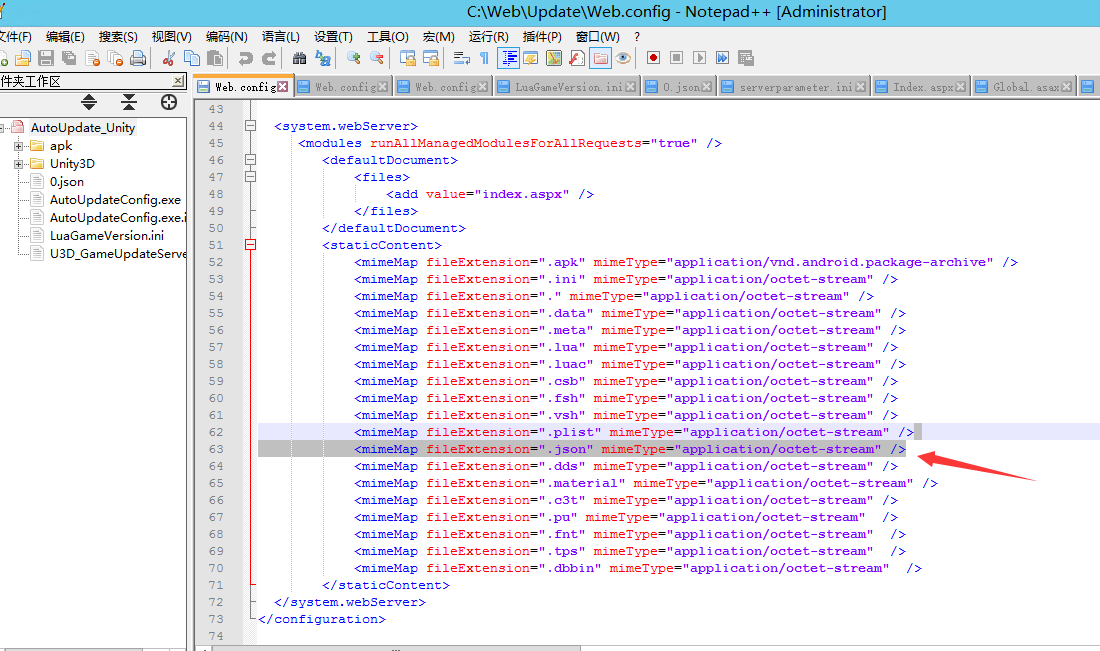Expand the apk folder in tree

[19, 146]
